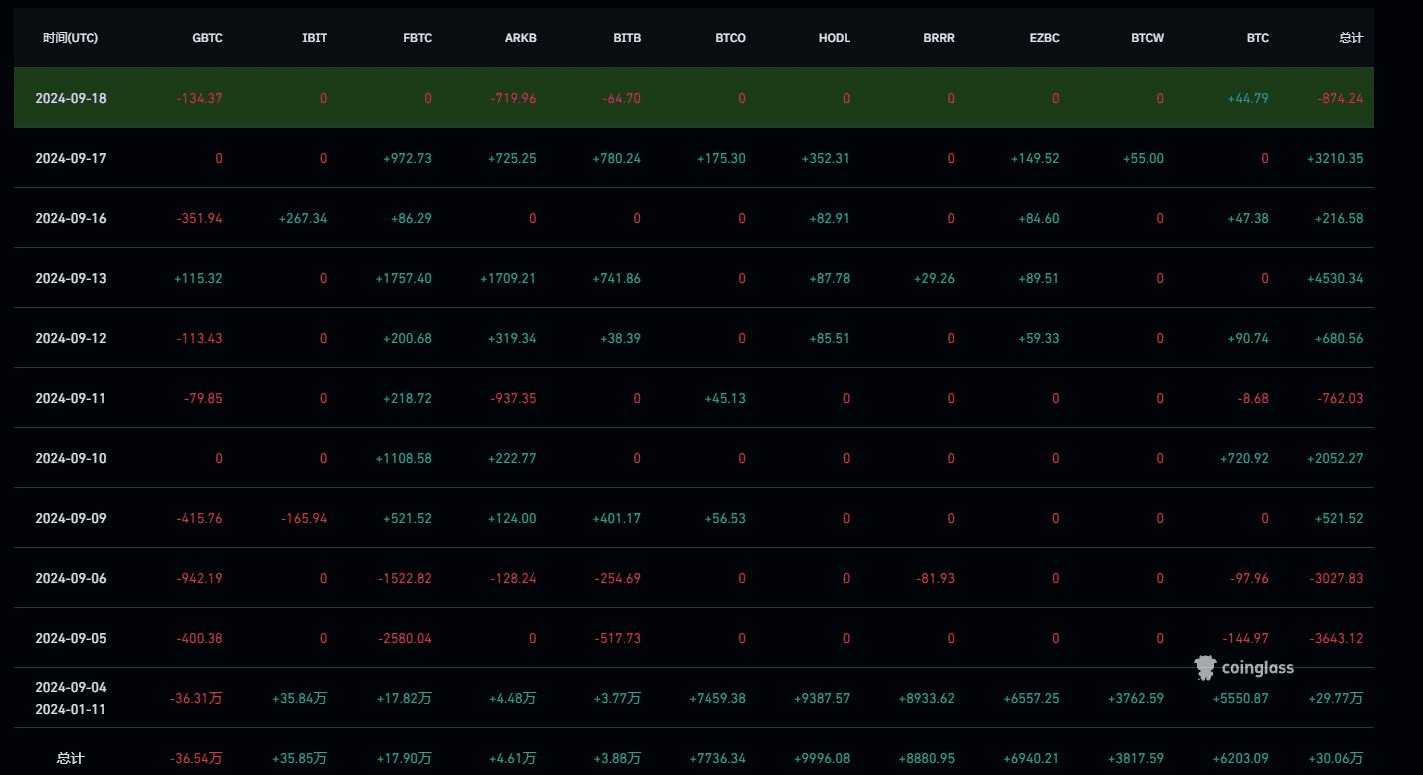Select the 2024-09-13 date cell
Image resolution: width=1423 pixels, height=775 pixels.
[71, 278]
